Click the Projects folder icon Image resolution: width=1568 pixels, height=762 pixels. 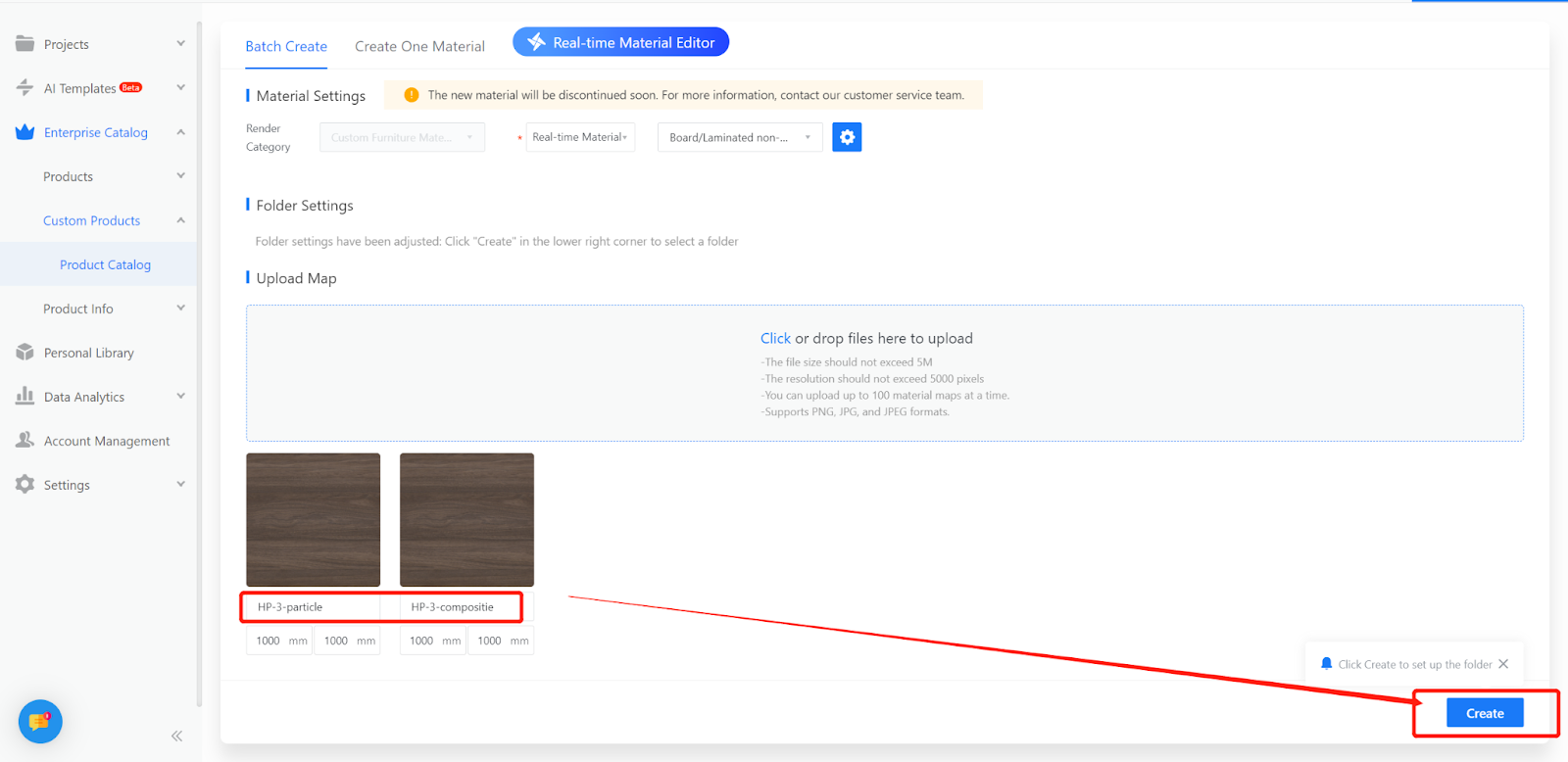[x=24, y=44]
